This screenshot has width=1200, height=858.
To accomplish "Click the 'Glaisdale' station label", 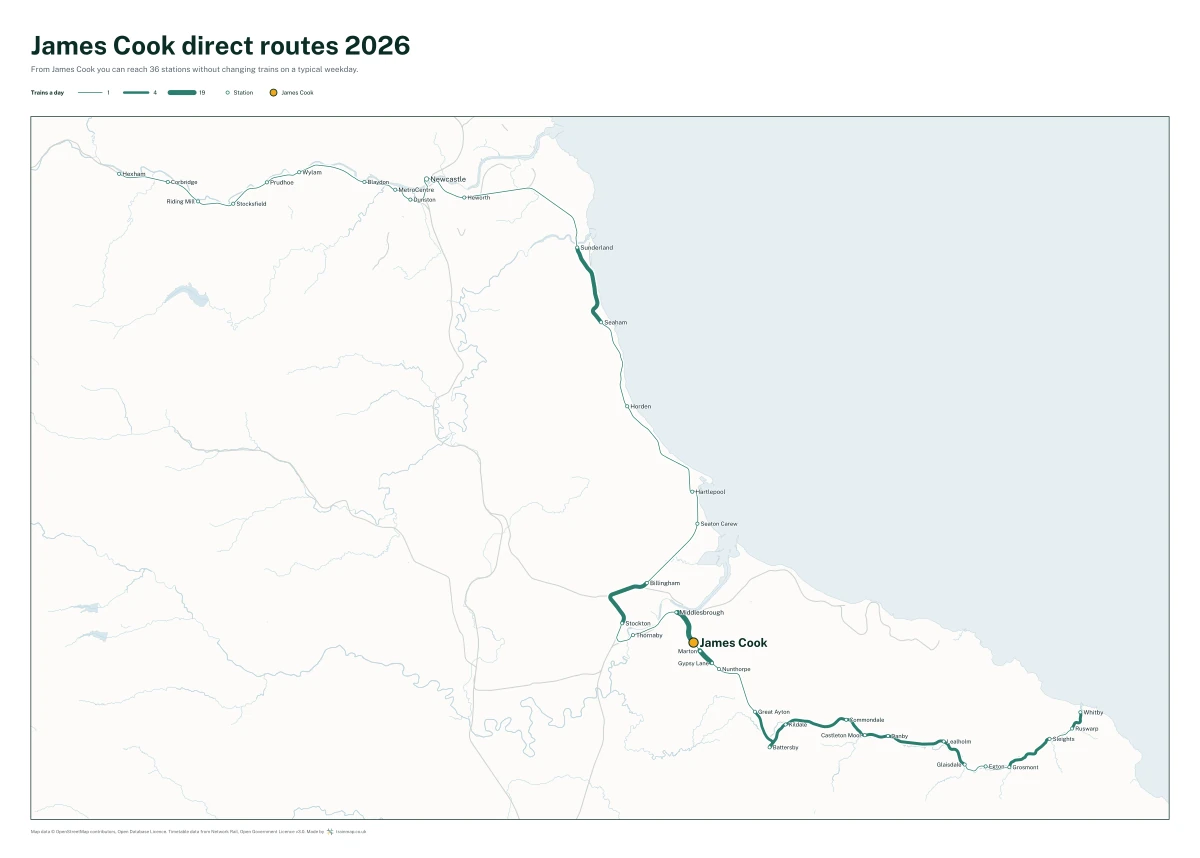I will click(x=949, y=764).
